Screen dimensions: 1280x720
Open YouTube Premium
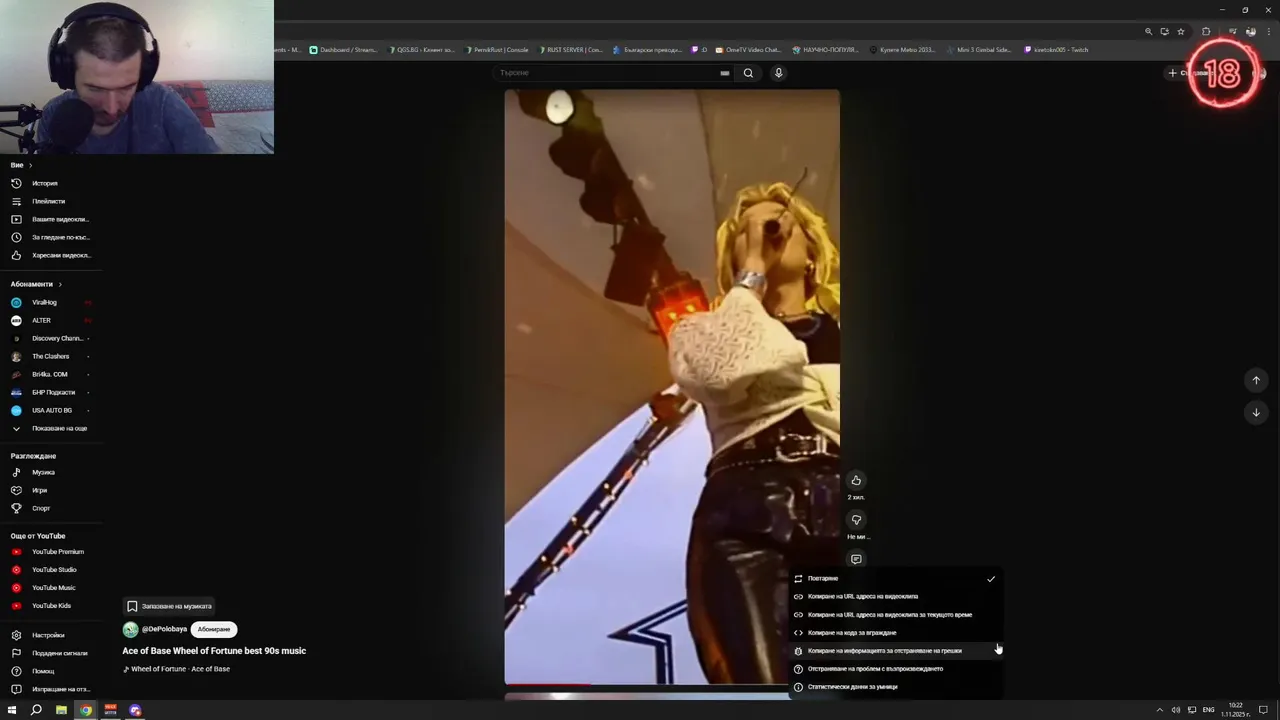[57, 552]
